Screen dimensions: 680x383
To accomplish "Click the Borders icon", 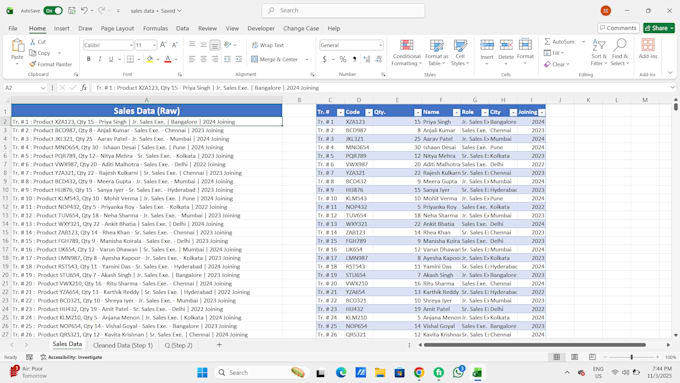I will 130,59.
